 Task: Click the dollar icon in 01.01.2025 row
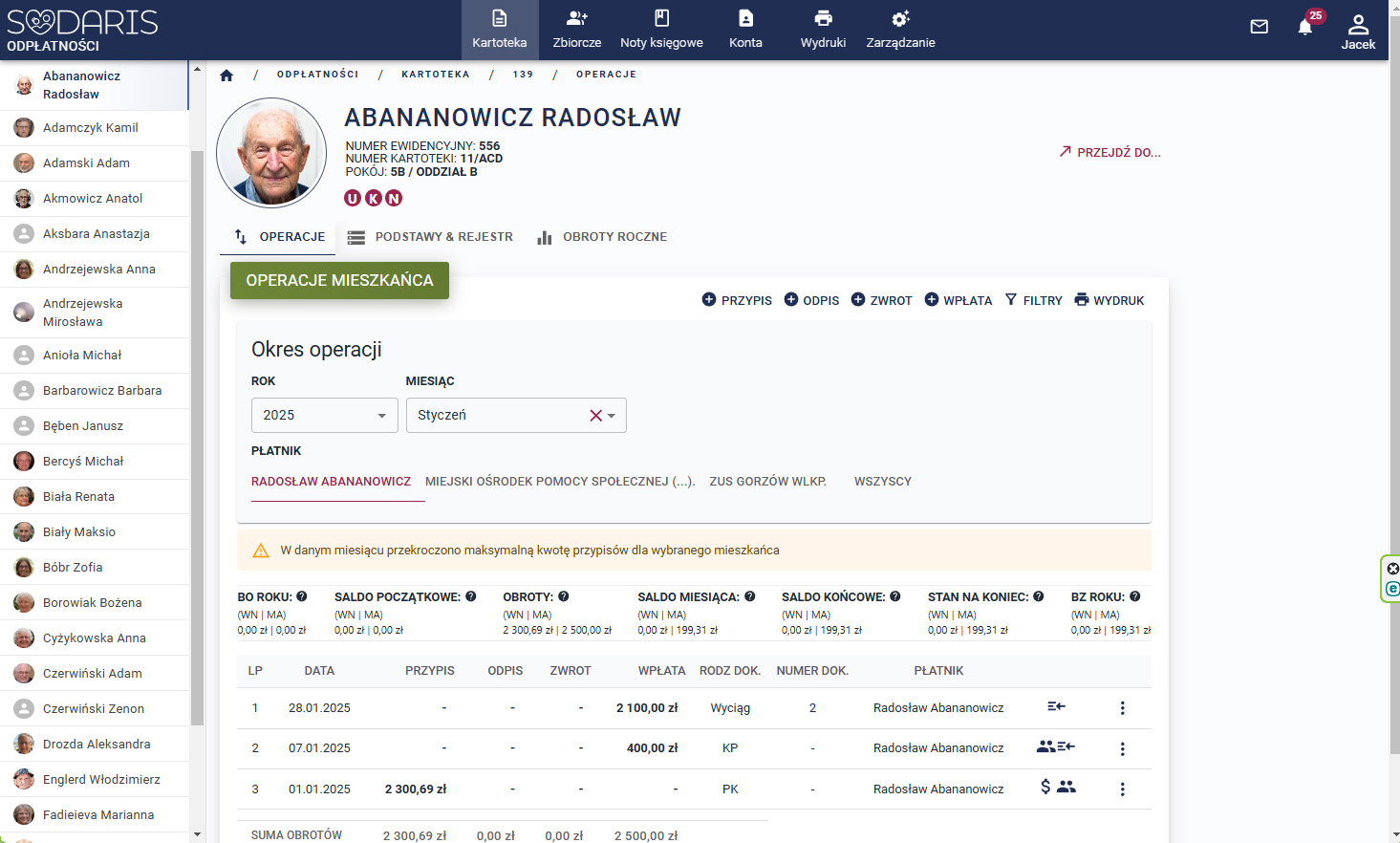tap(1045, 787)
